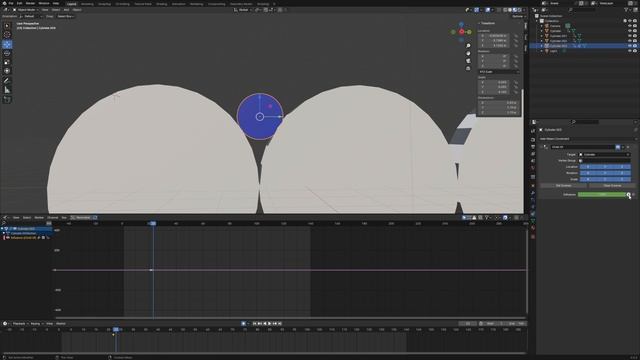Select the Add Cube tool

[7, 100]
